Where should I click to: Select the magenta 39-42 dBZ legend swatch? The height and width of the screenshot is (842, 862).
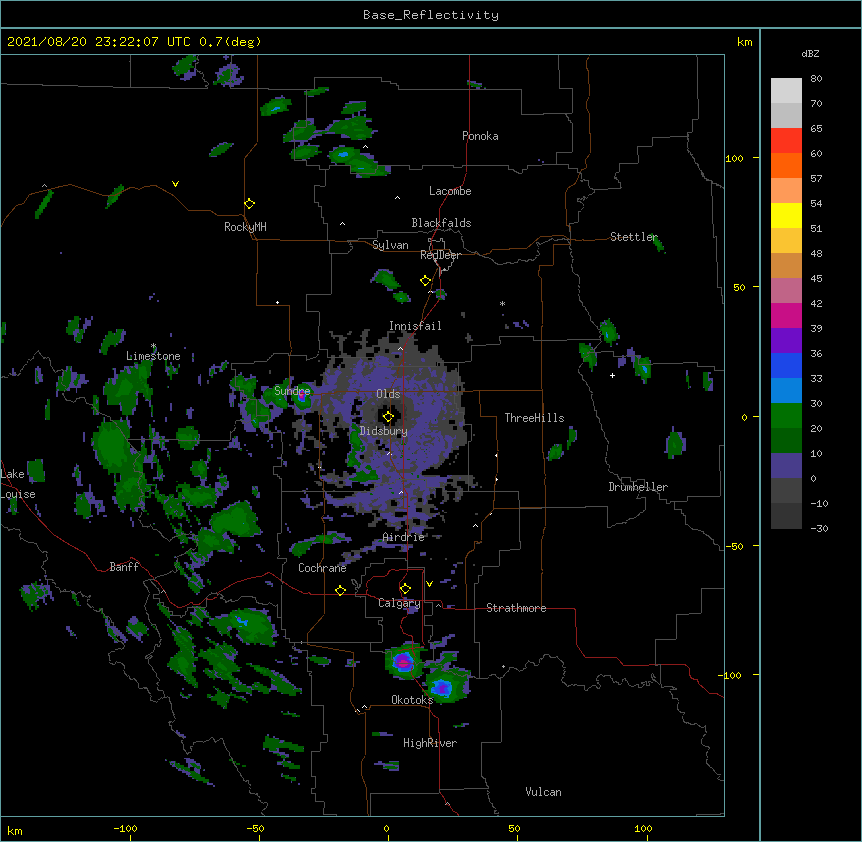(786, 316)
